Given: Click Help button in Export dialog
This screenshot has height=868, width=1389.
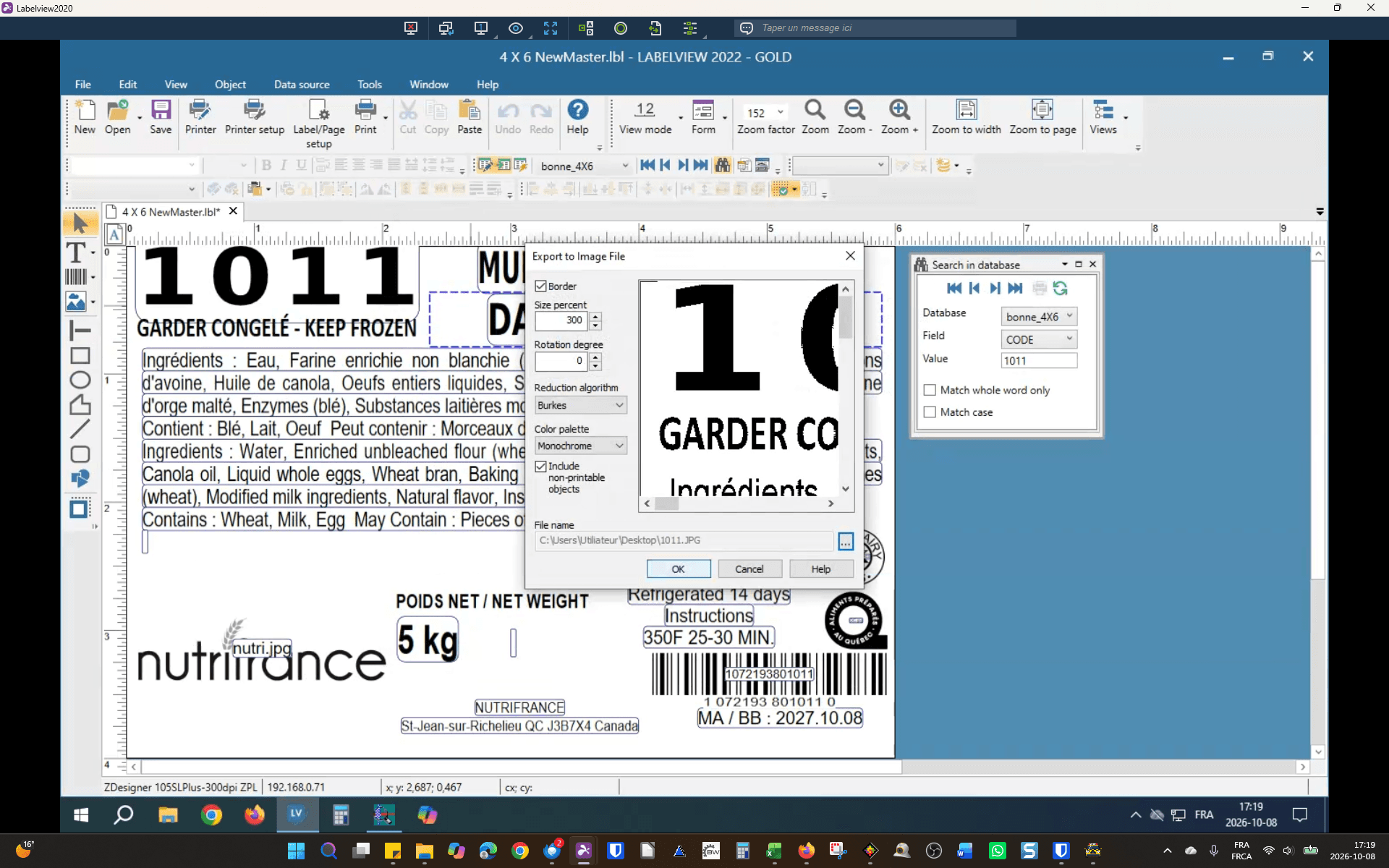Looking at the screenshot, I should [x=820, y=569].
